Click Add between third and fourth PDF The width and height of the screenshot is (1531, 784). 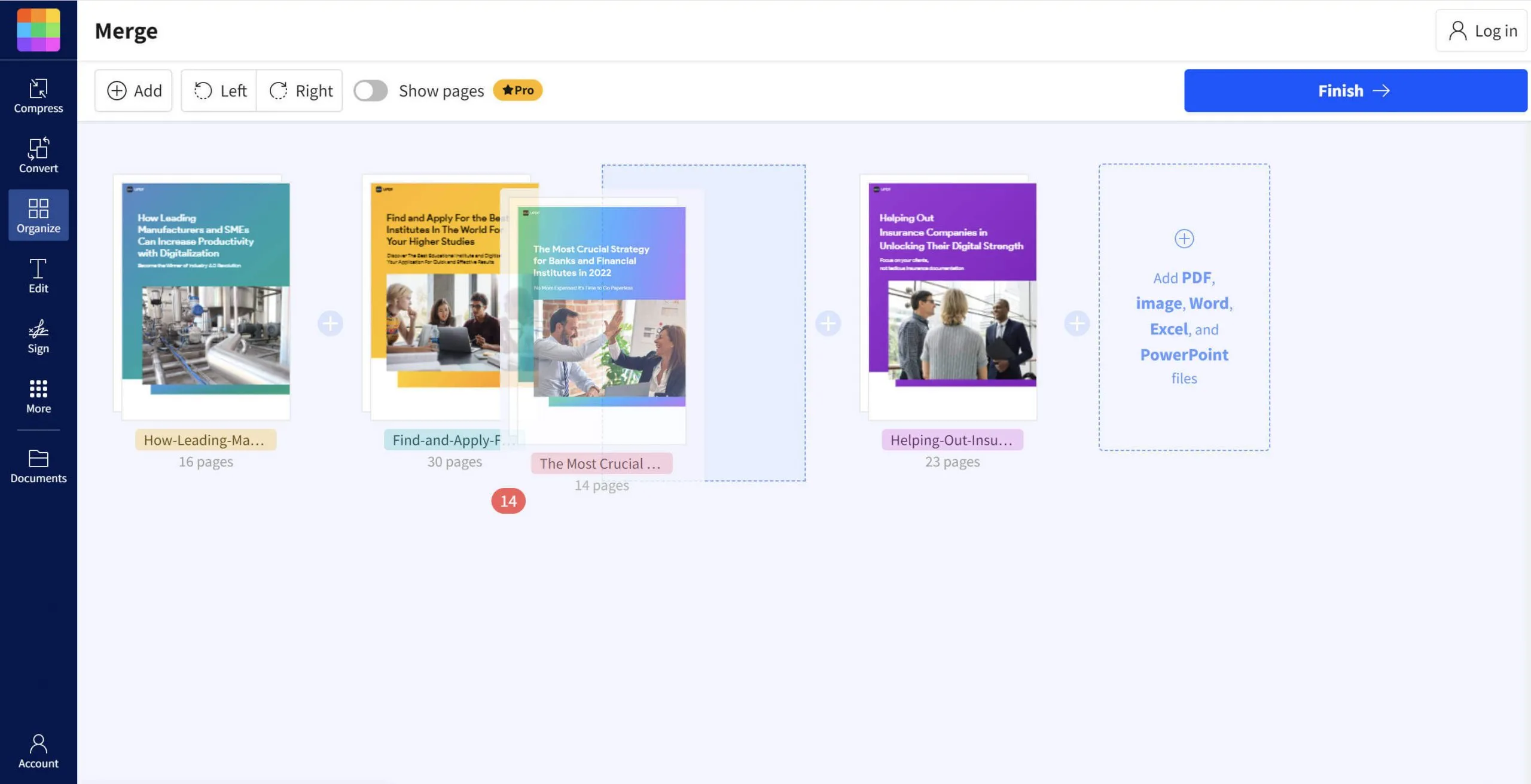(828, 323)
